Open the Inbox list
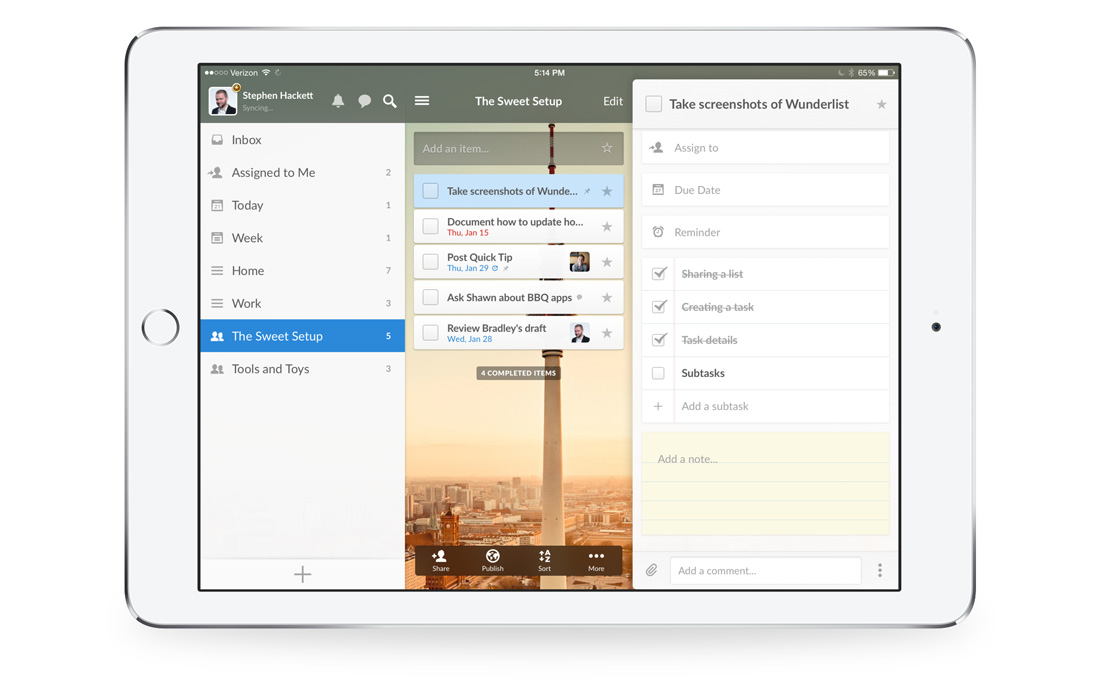1100x693 pixels. (x=302, y=140)
